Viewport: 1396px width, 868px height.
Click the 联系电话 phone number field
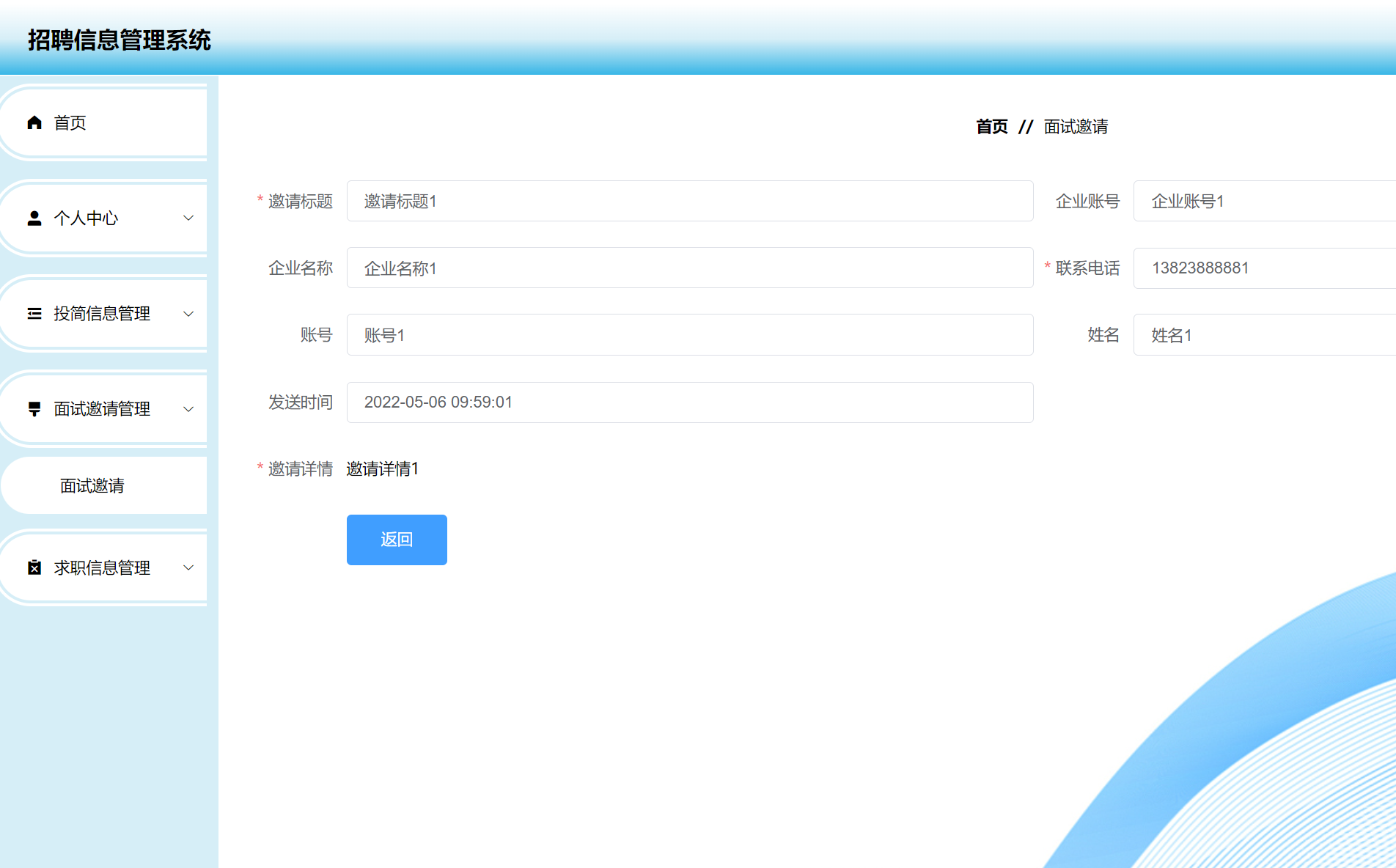(1263, 268)
